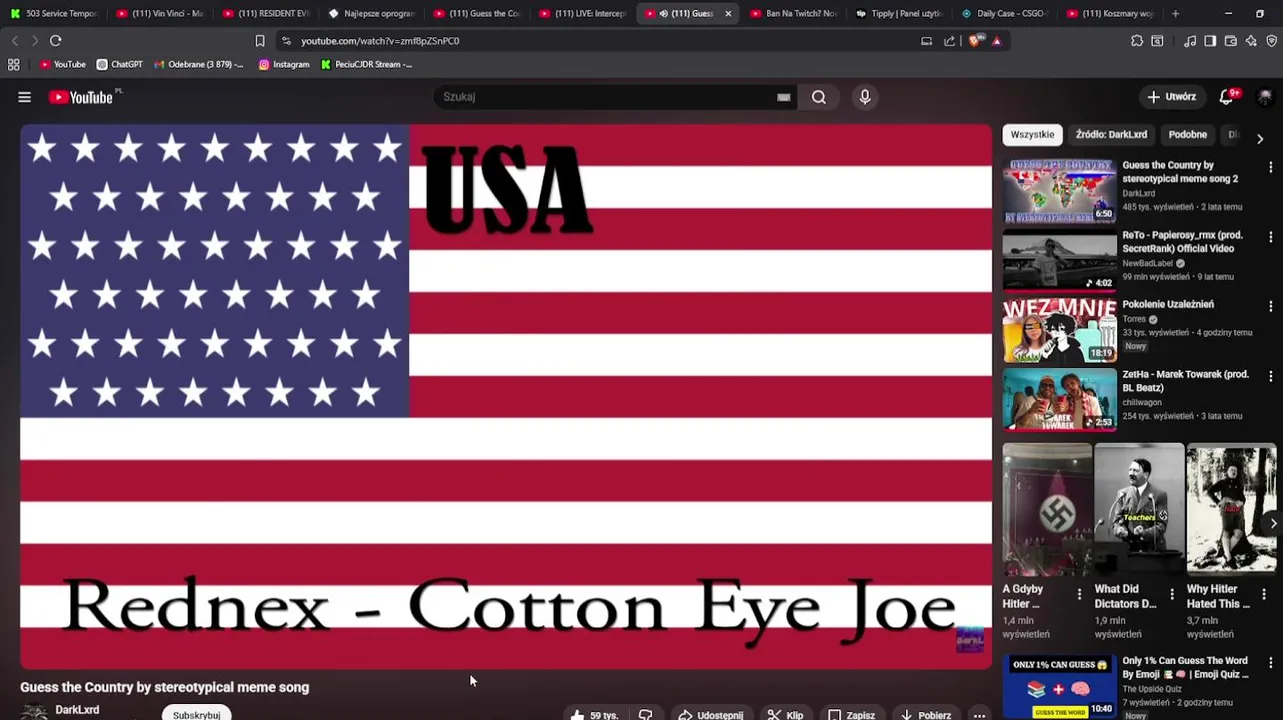Open options for Guess the Country song 2
1283x720 pixels.
[x=1270, y=168]
